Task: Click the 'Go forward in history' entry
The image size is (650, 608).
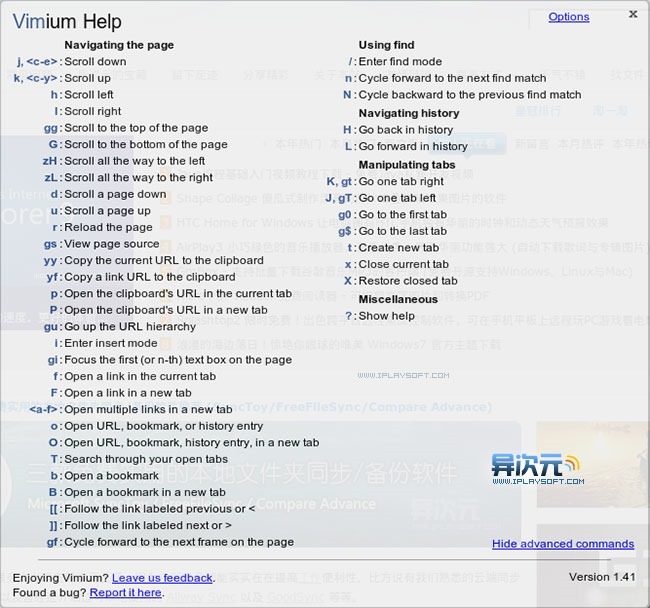Action: [413, 147]
